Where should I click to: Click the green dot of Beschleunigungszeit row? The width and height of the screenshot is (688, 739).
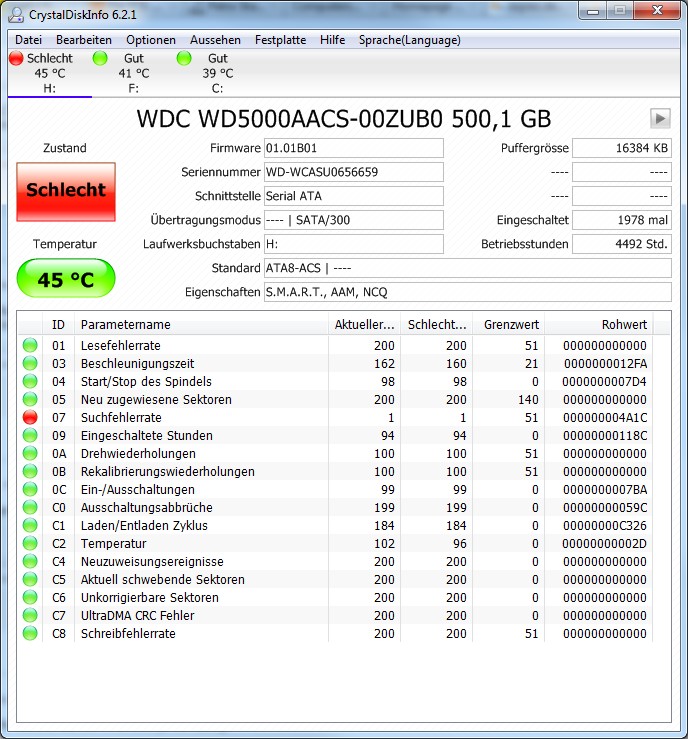pos(30,363)
